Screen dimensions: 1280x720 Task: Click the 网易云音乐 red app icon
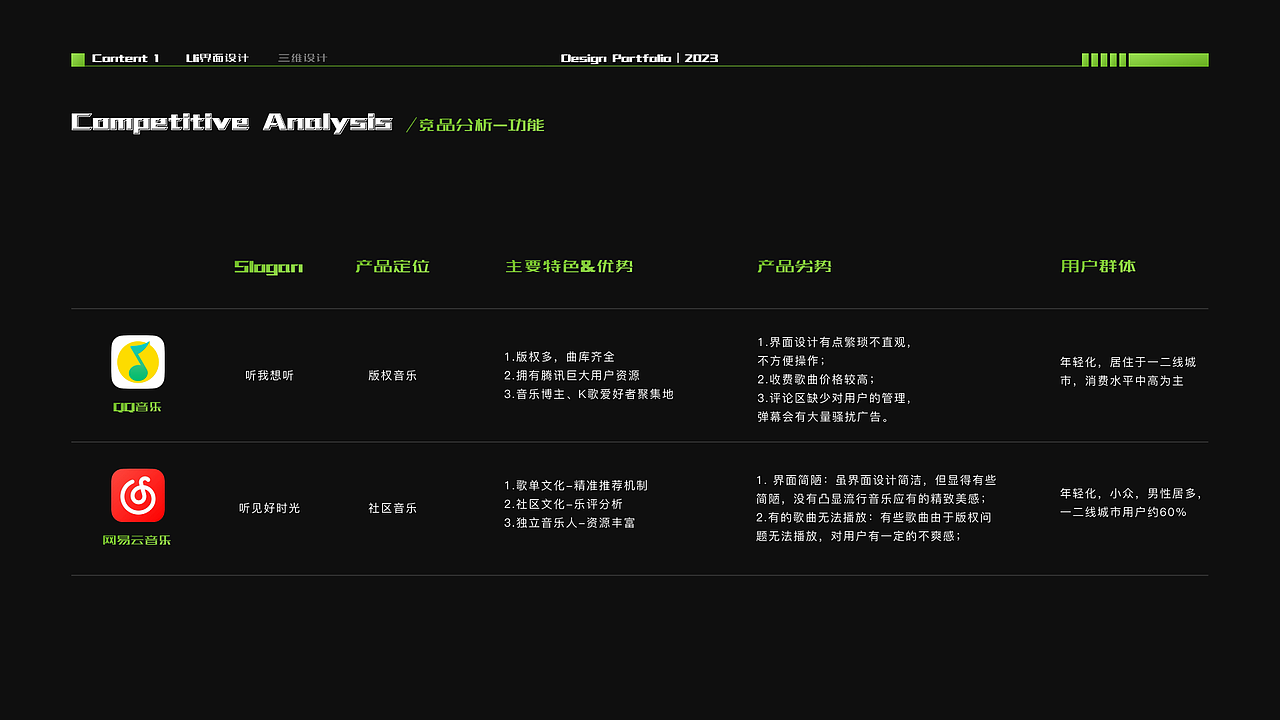coord(138,495)
